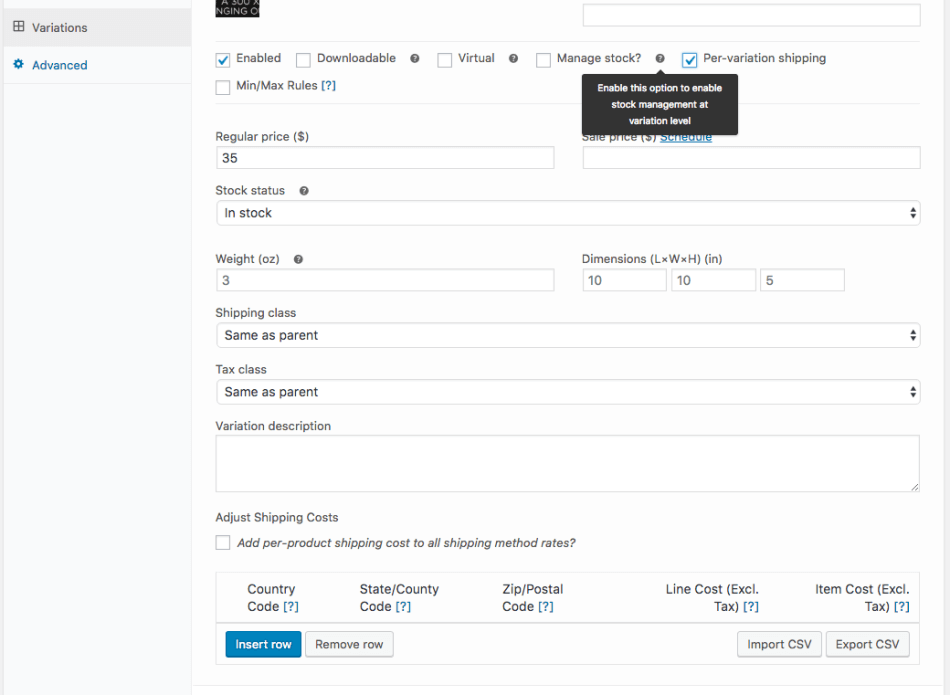950x695 pixels.
Task: Click inside the Variation description field
Action: pos(568,462)
